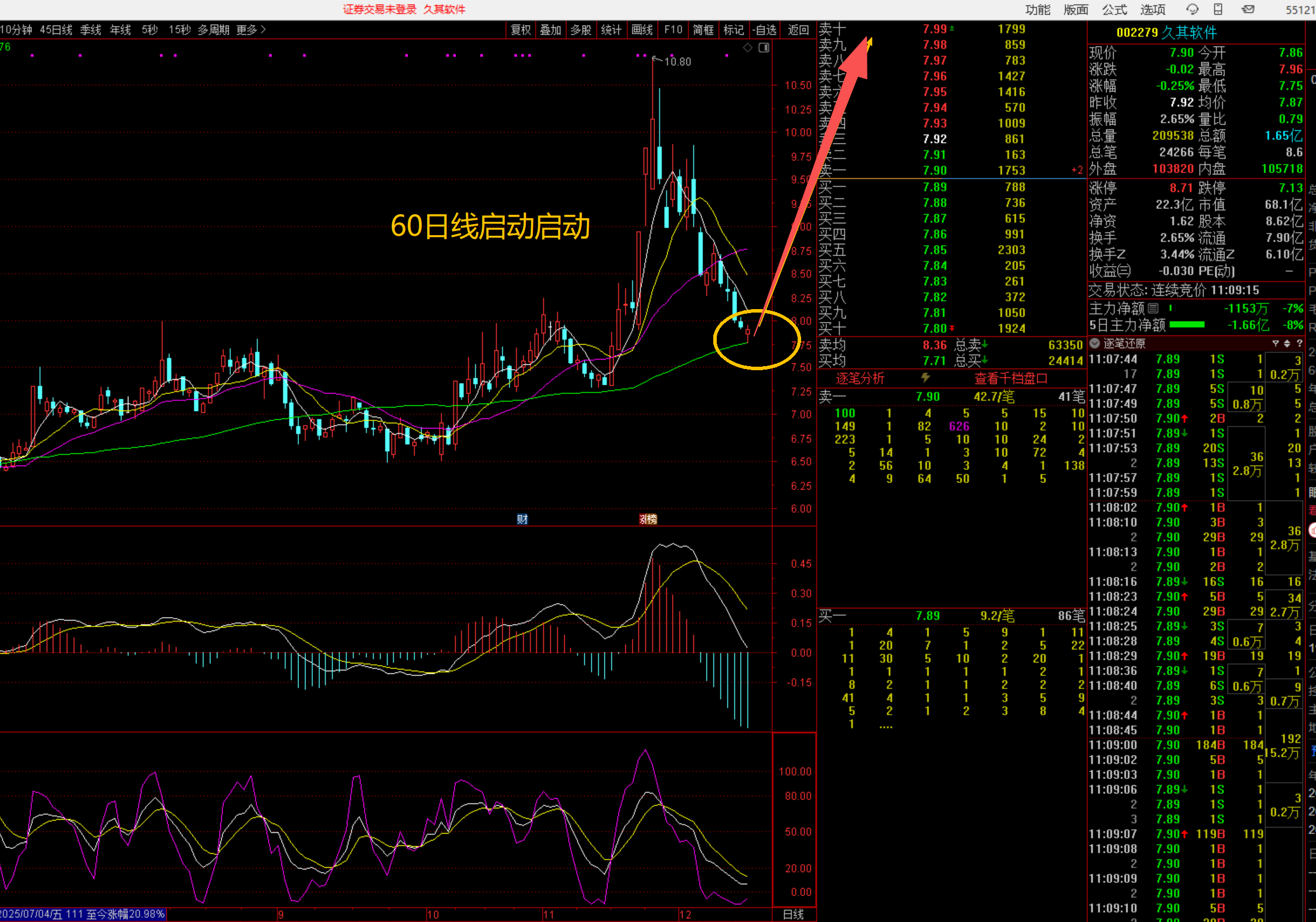Click the diamond marker icon above chart
Screen dimensions: 1316x922
point(748,48)
